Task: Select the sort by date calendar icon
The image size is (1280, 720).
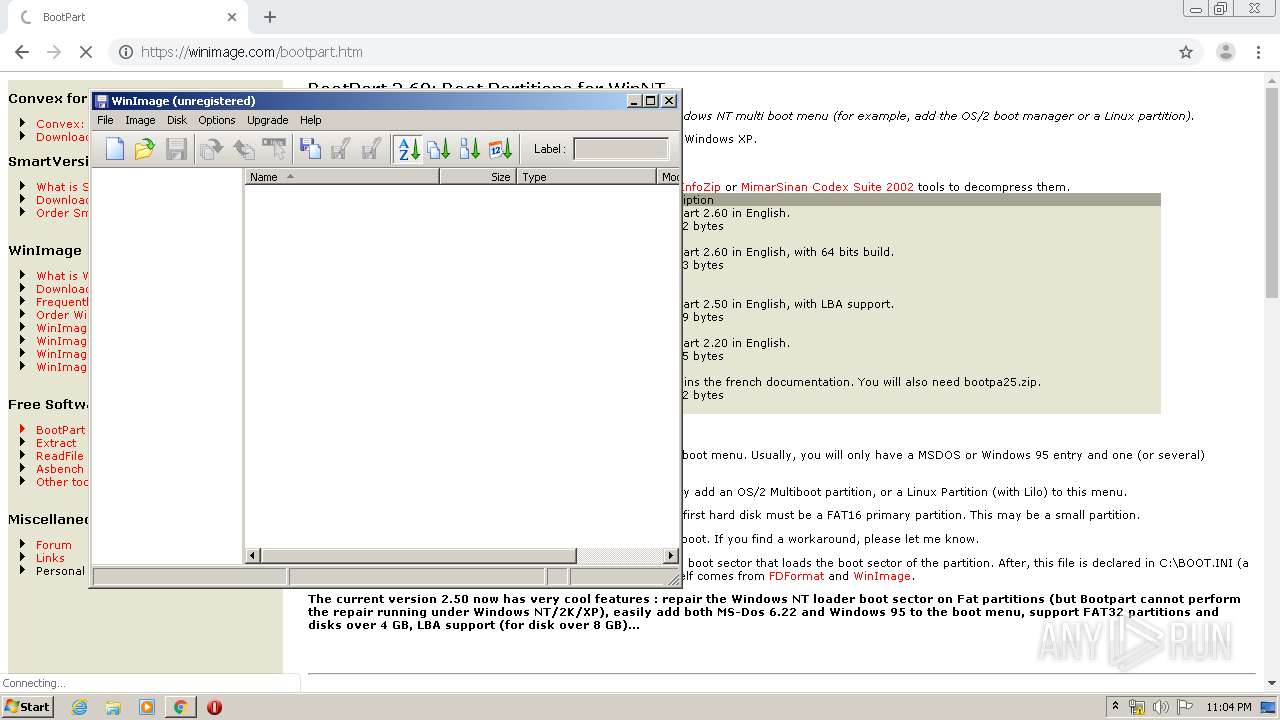Action: [x=501, y=149]
